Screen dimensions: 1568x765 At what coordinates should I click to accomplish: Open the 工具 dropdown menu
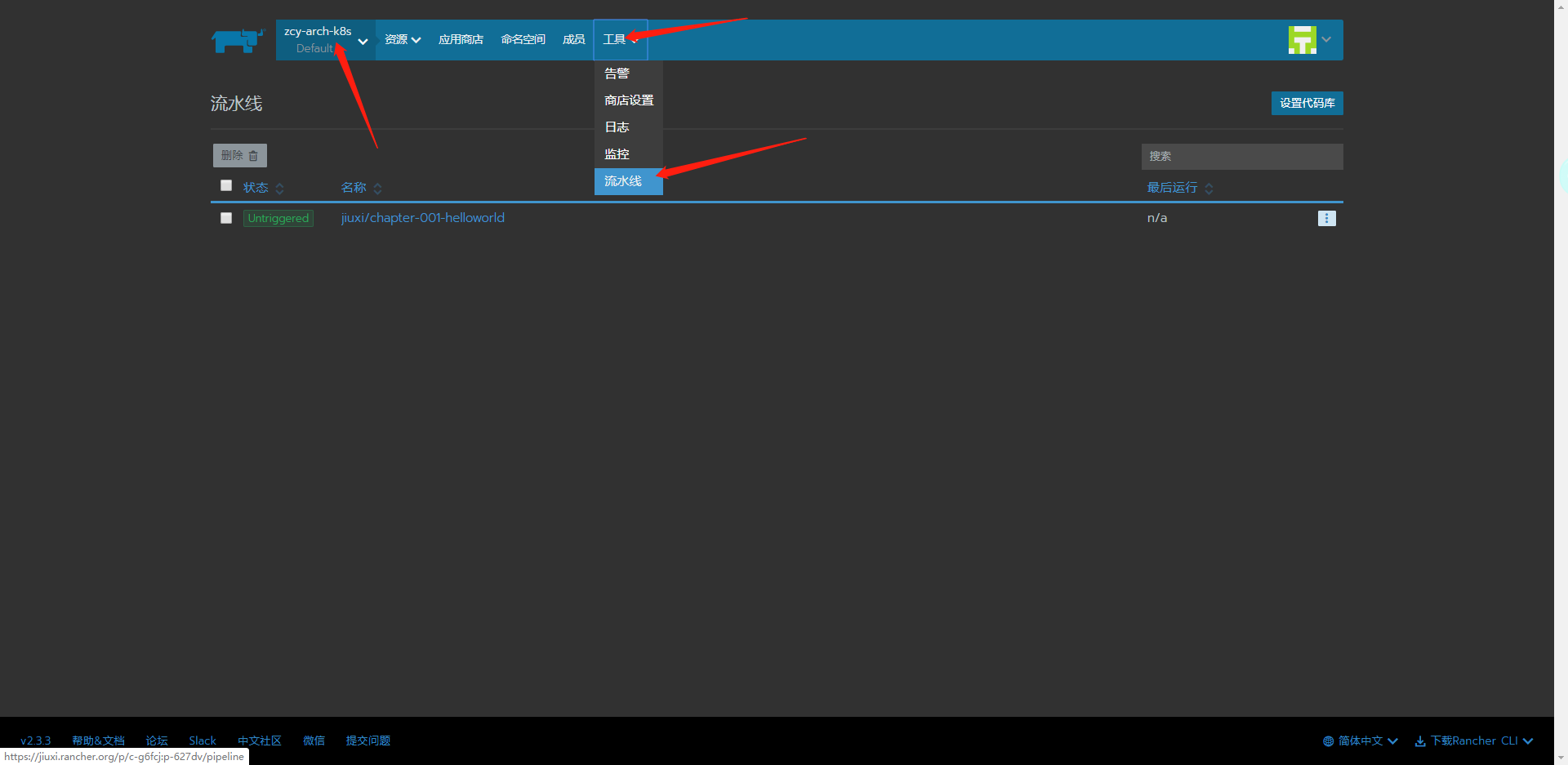[621, 40]
